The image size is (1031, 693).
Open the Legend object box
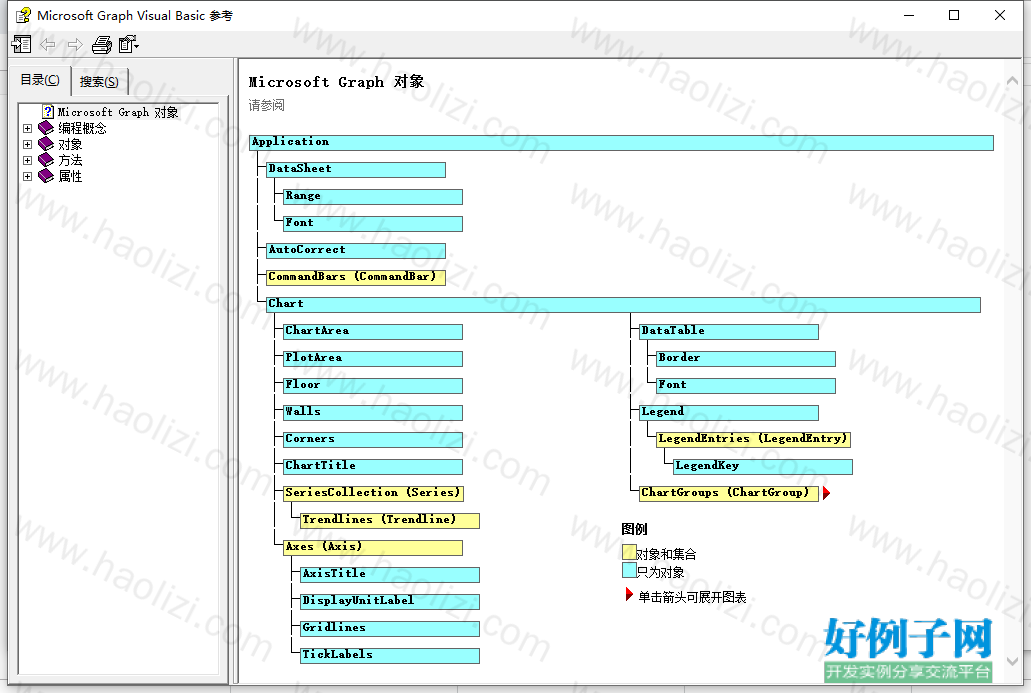point(729,412)
